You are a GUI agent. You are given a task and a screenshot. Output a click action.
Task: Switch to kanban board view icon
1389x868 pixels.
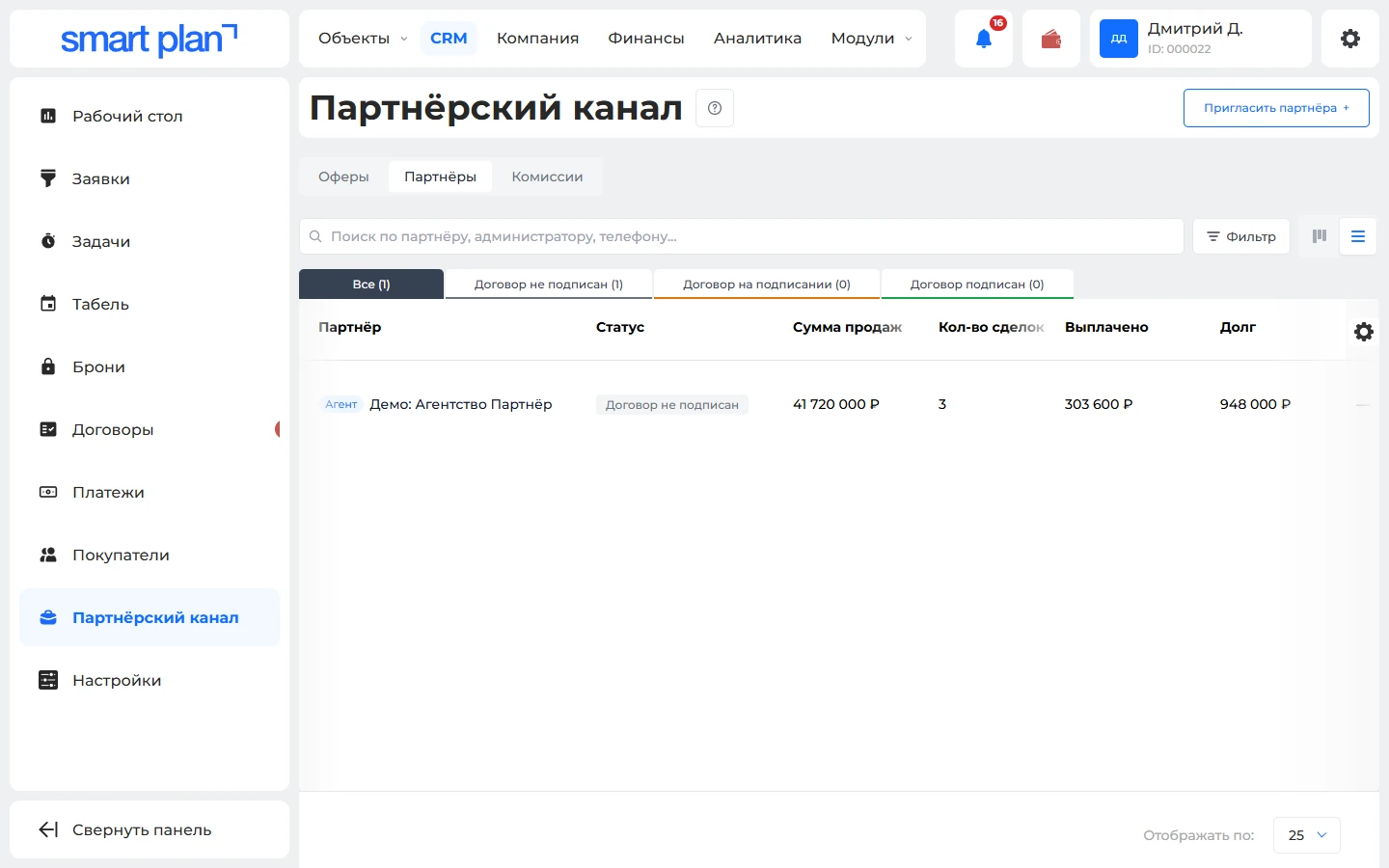1320,236
